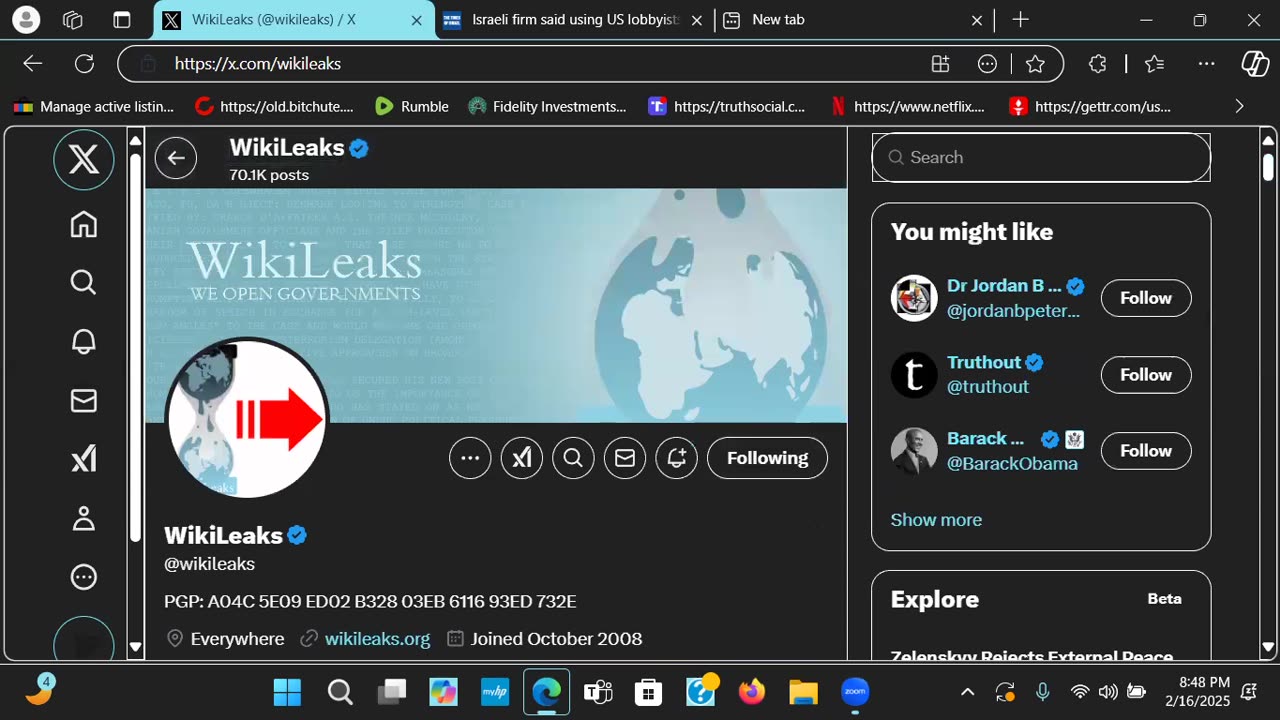
Task: Open Windows taskbar search
Action: point(340,692)
